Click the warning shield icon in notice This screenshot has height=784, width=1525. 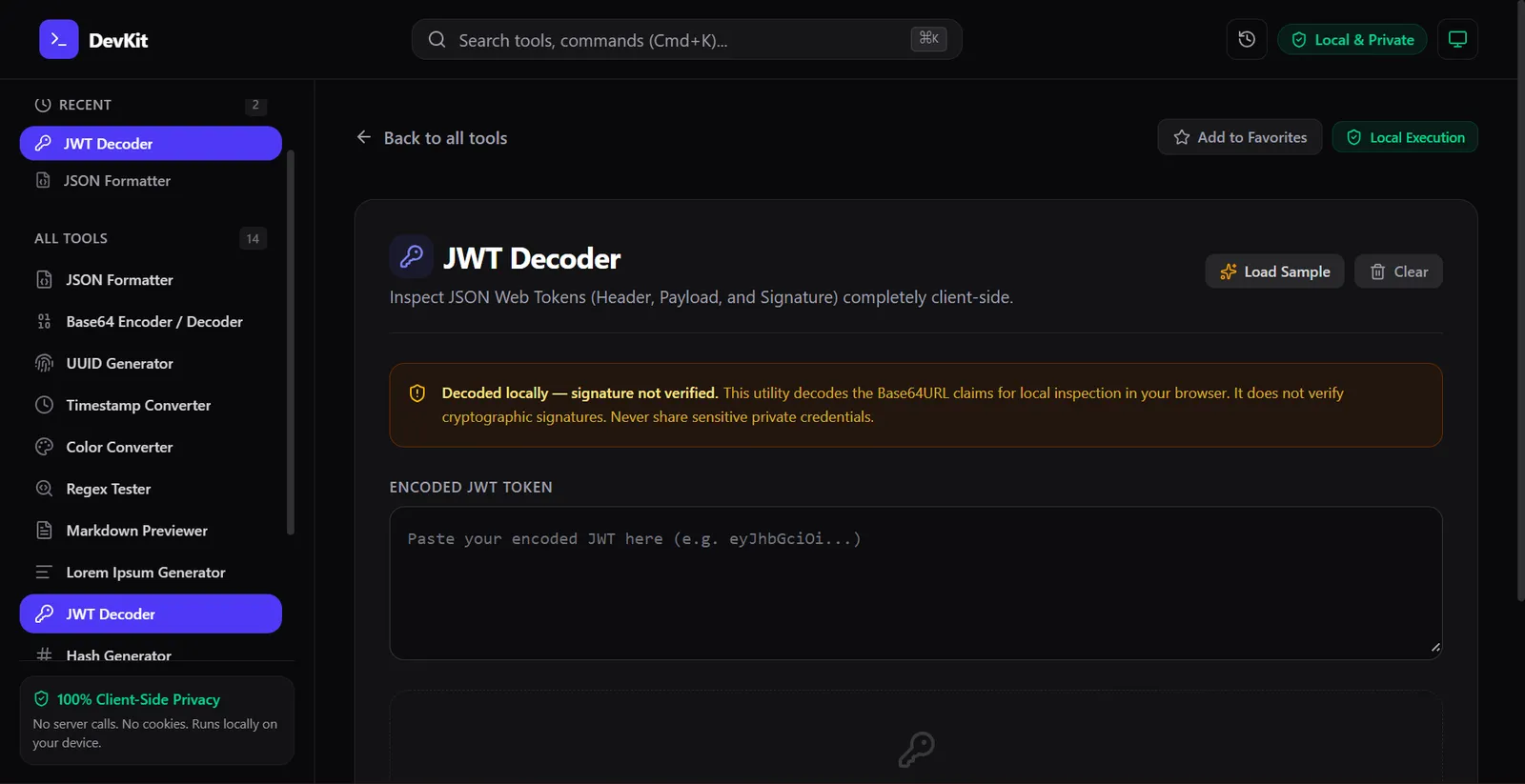tap(417, 393)
